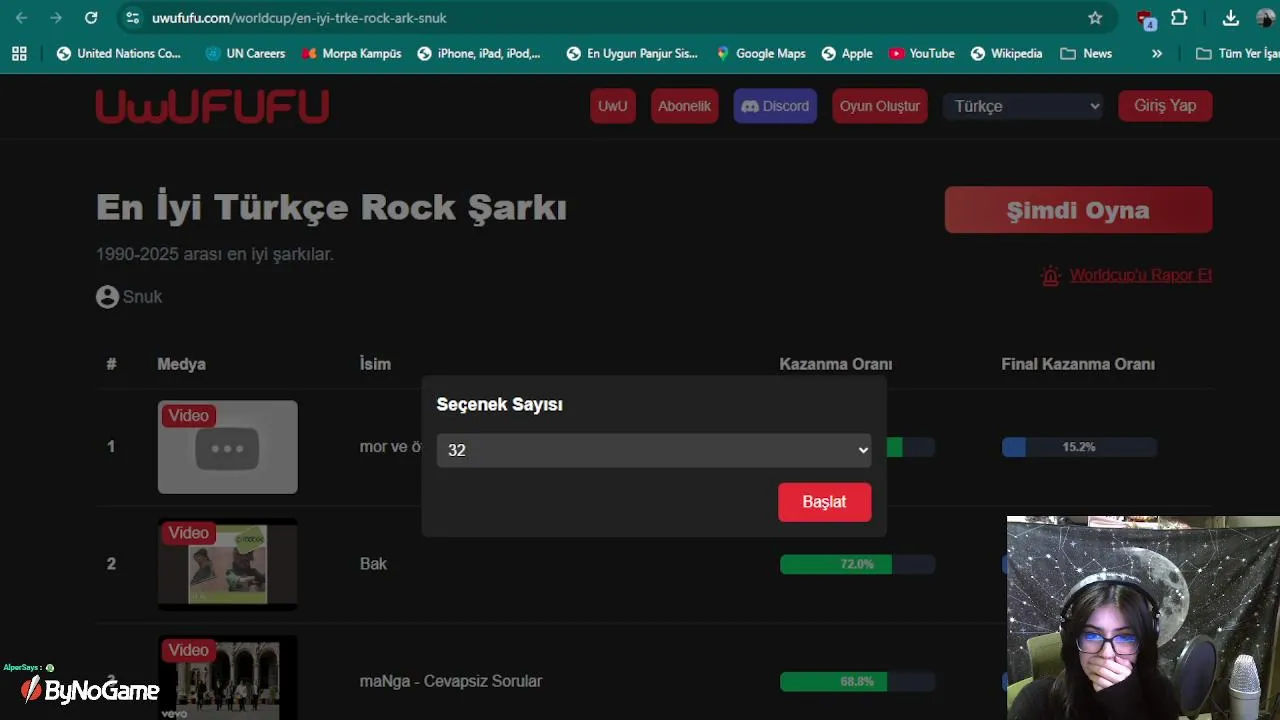Click maNga - Cevapsiz Sorular title

click(451, 681)
